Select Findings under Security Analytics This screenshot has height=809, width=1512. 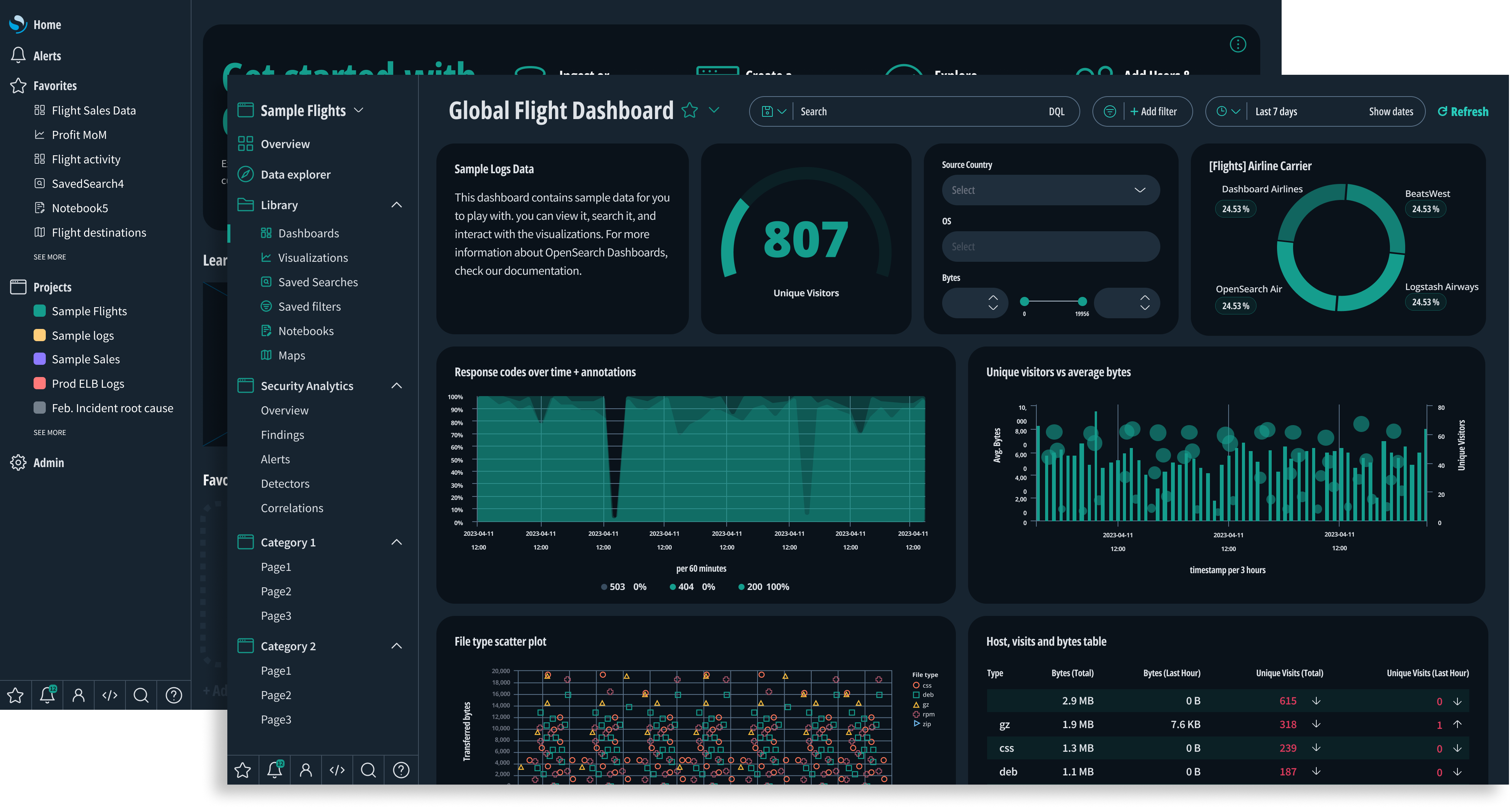(282, 434)
